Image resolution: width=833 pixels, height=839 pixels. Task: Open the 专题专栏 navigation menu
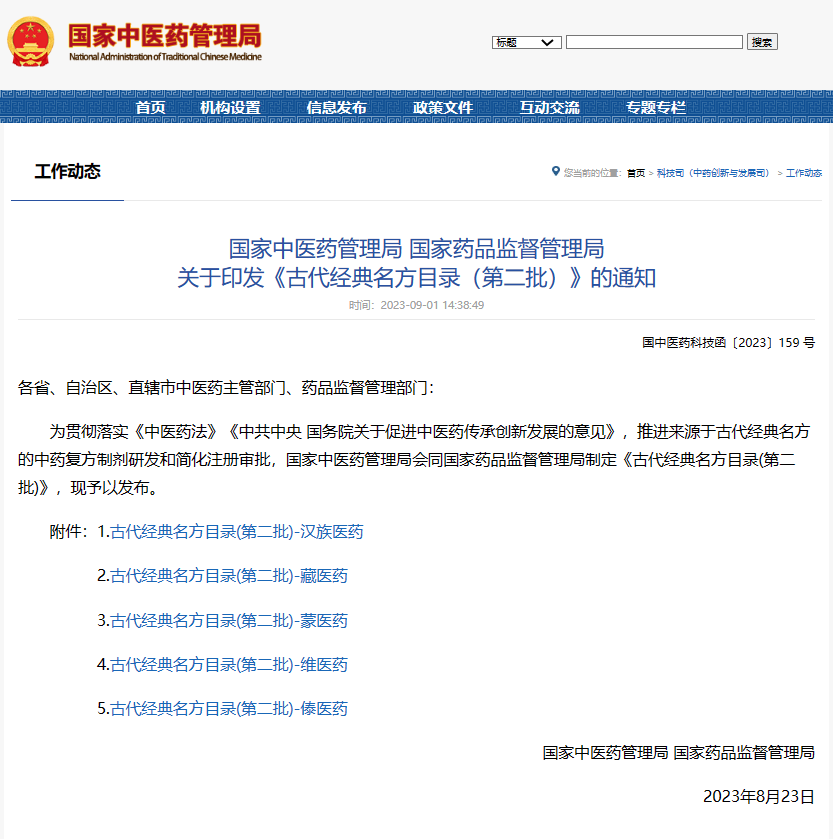pyautogui.click(x=655, y=108)
